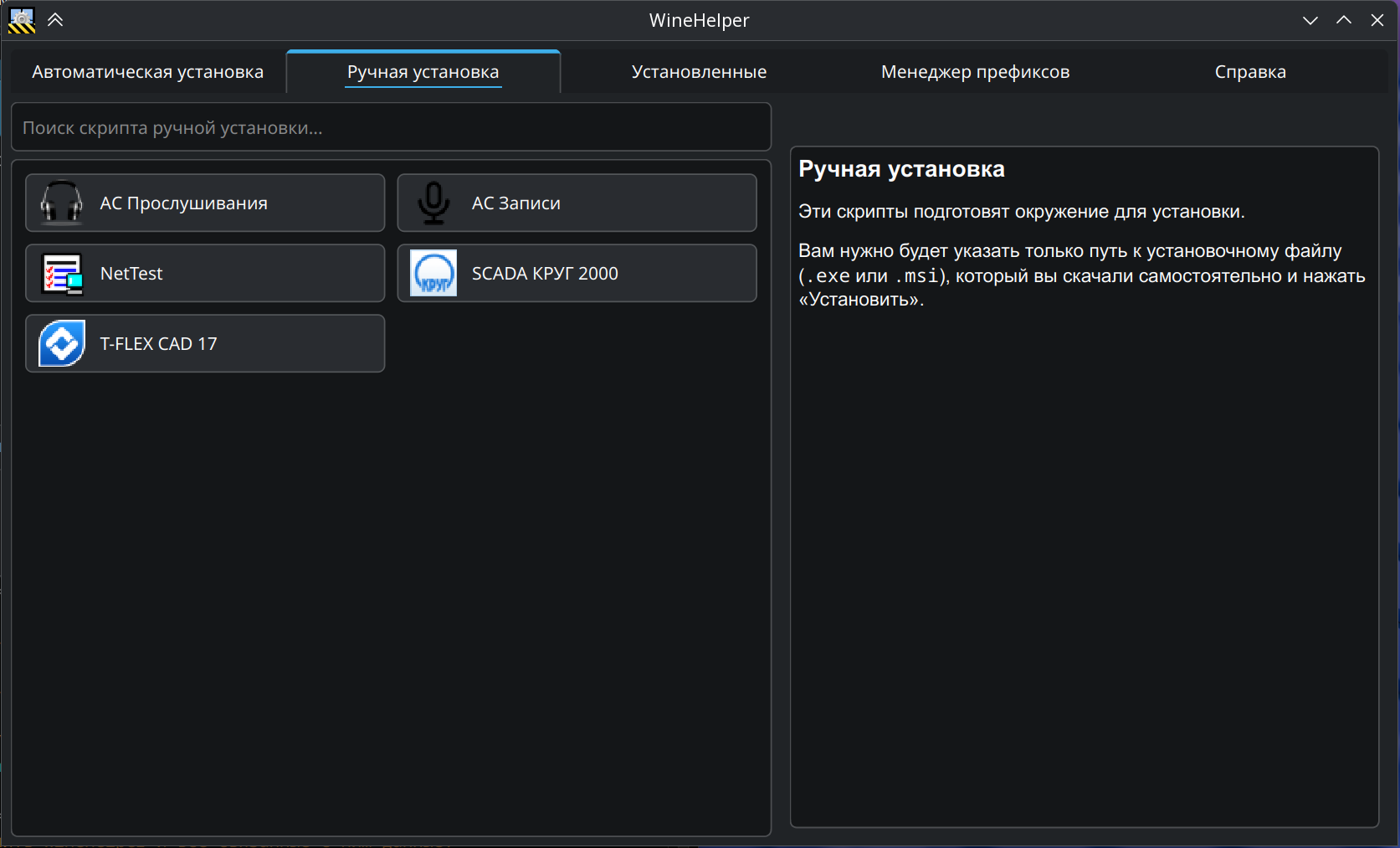Select the АС Записи script label

pos(515,203)
